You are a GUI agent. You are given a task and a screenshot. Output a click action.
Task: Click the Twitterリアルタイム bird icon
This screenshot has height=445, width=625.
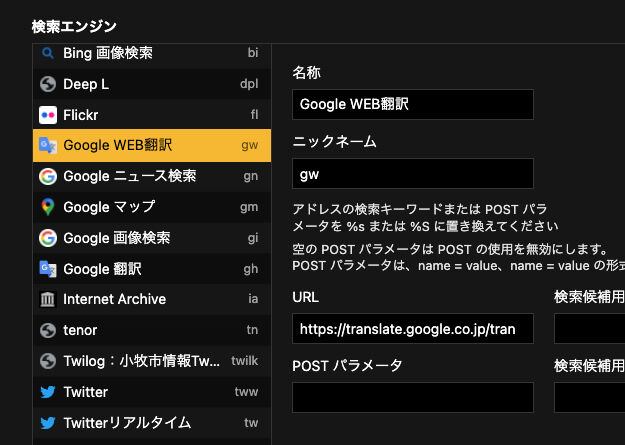coord(48,423)
